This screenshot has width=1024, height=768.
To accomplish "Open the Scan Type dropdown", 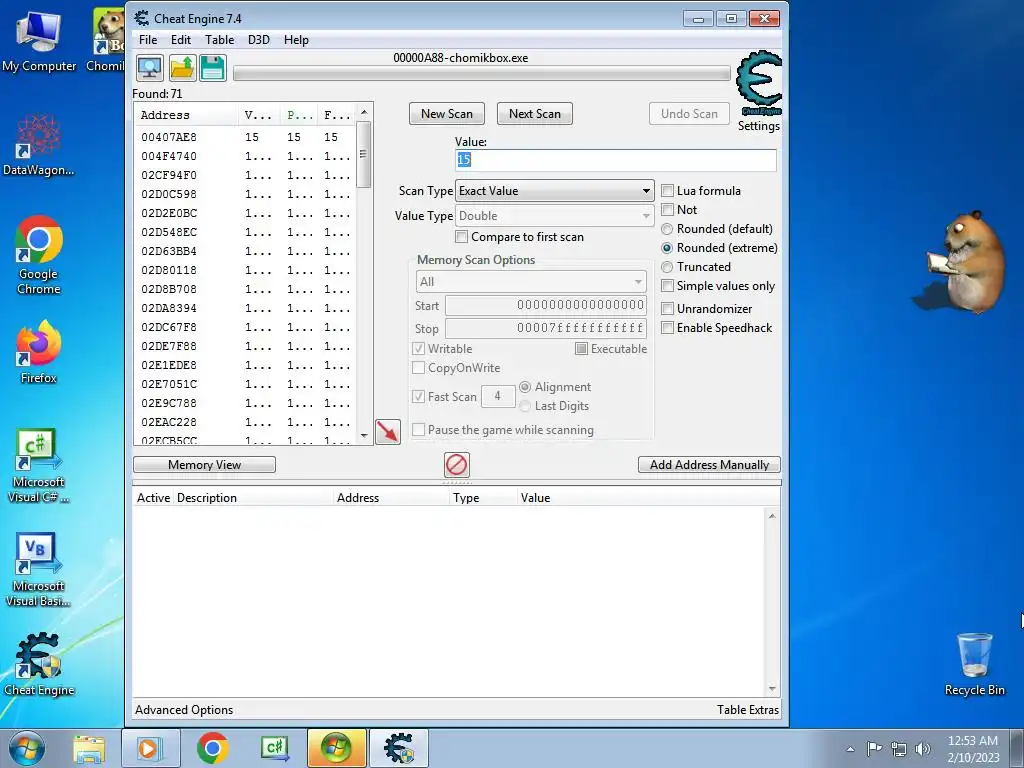I will [554, 191].
